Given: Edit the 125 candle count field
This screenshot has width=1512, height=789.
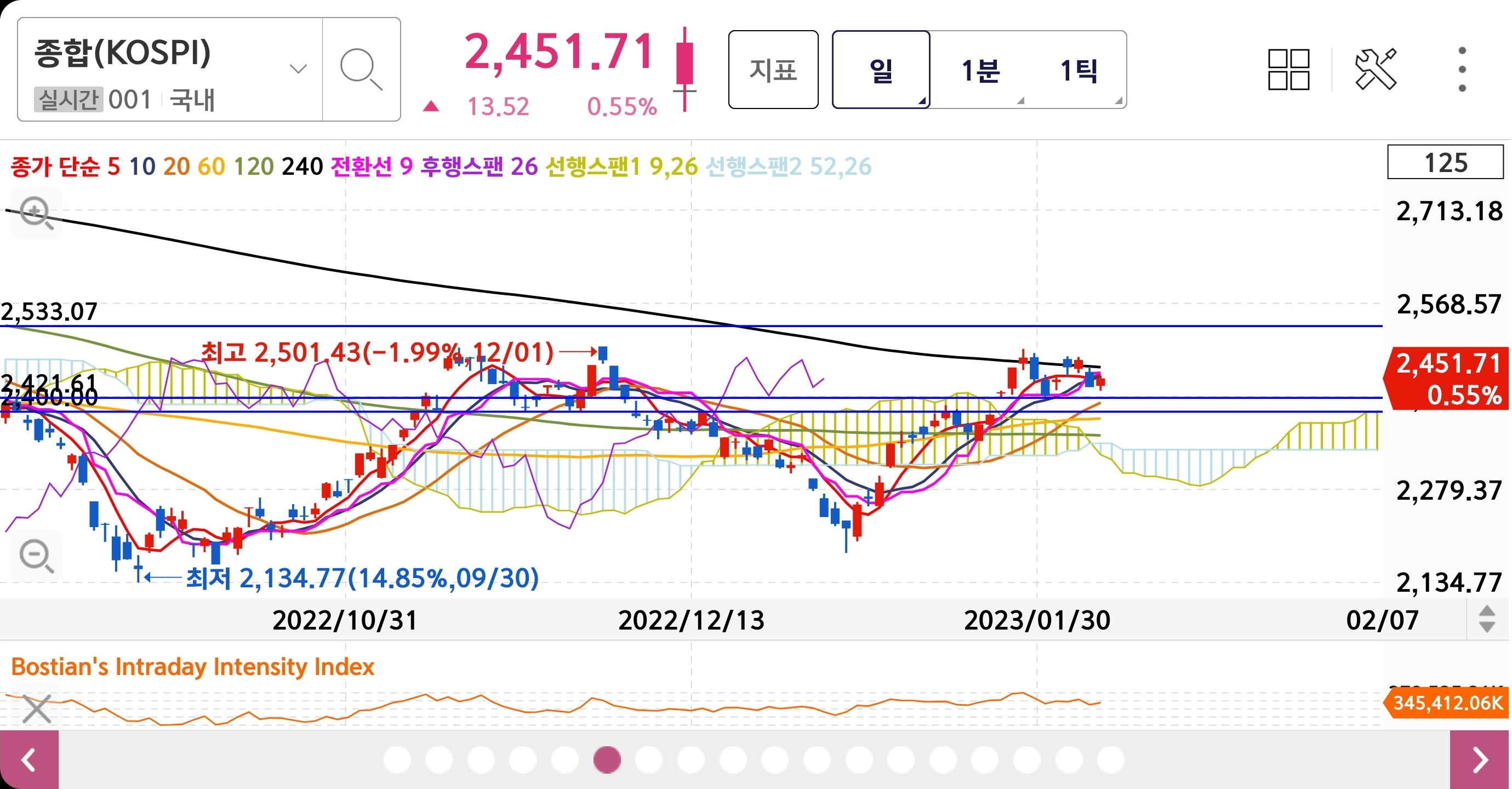Looking at the screenshot, I should pyautogui.click(x=1445, y=162).
